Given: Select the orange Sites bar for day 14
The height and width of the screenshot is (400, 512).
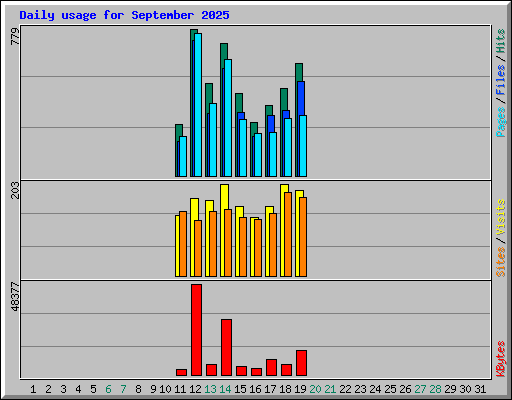Looking at the screenshot, I should click(x=228, y=243).
